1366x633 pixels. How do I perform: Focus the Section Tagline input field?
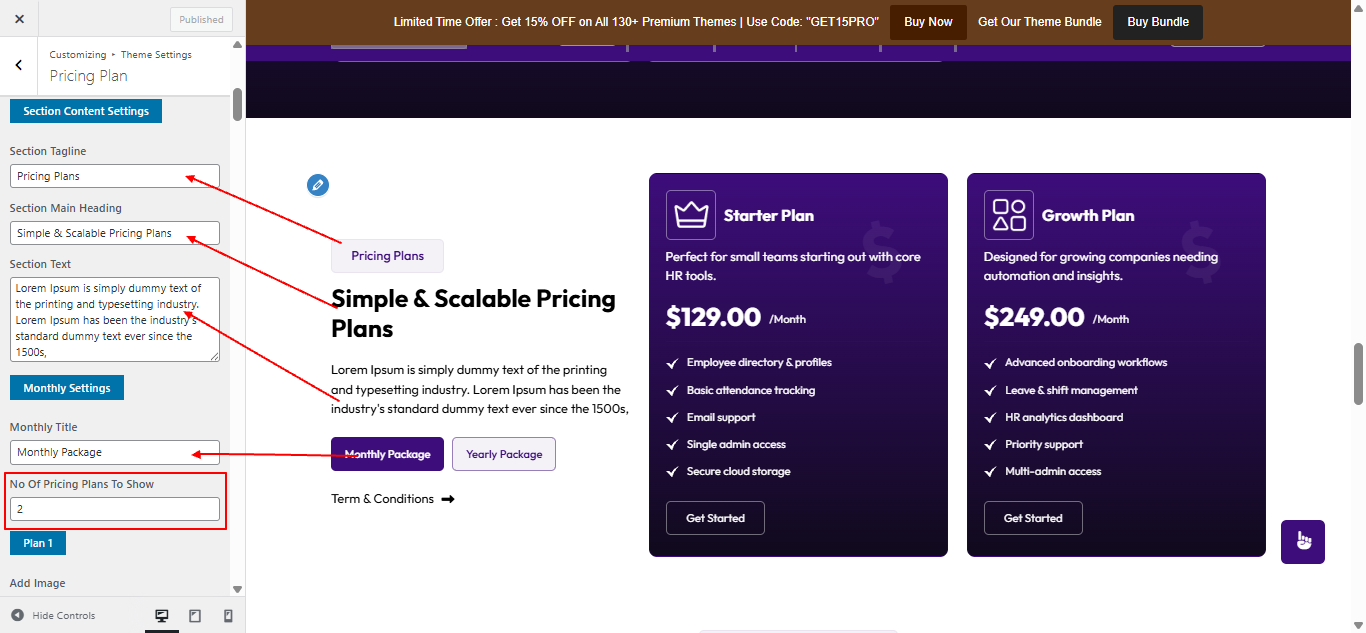(115, 176)
